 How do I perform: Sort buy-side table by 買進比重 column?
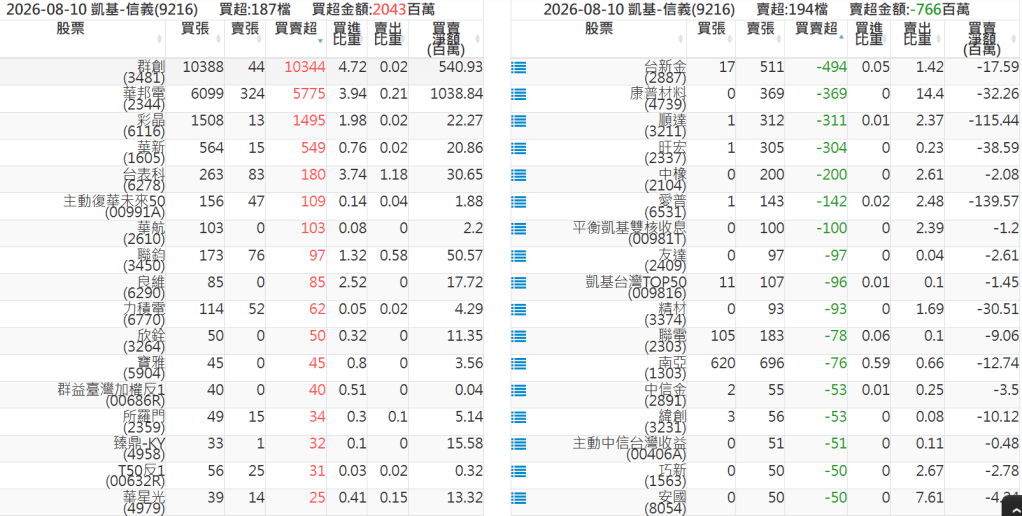(347, 39)
